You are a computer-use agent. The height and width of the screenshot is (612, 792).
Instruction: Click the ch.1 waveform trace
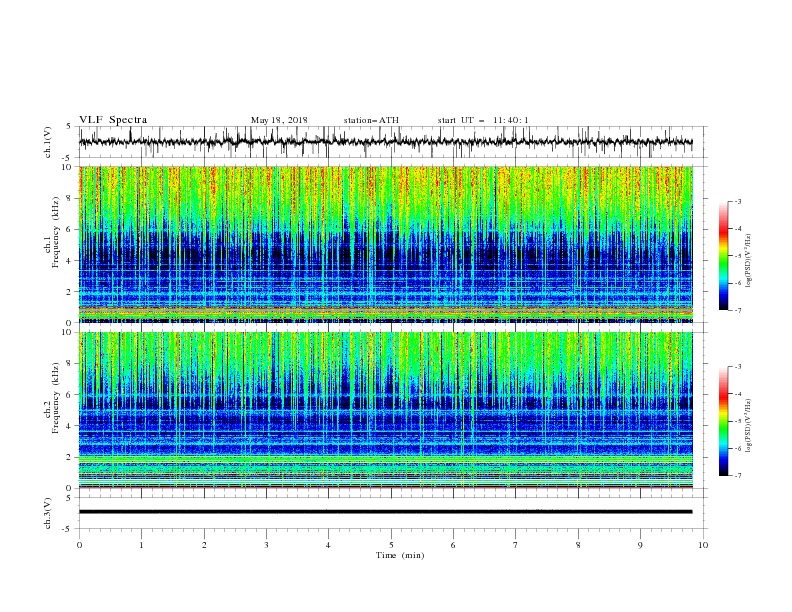[x=386, y=142]
